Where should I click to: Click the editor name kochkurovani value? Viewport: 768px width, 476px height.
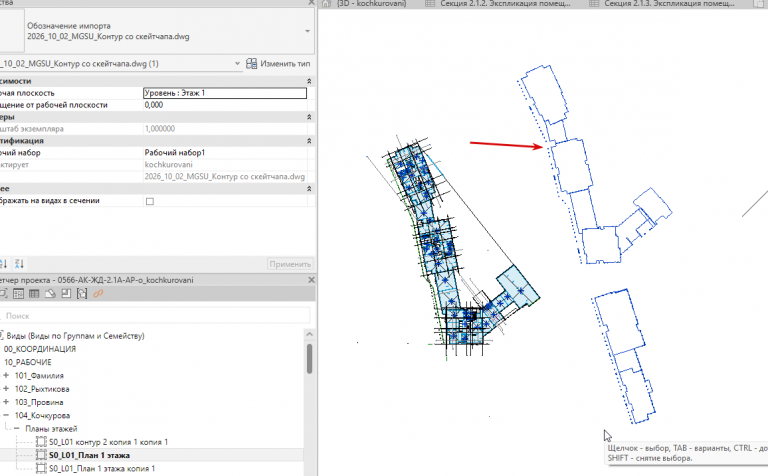225,165
